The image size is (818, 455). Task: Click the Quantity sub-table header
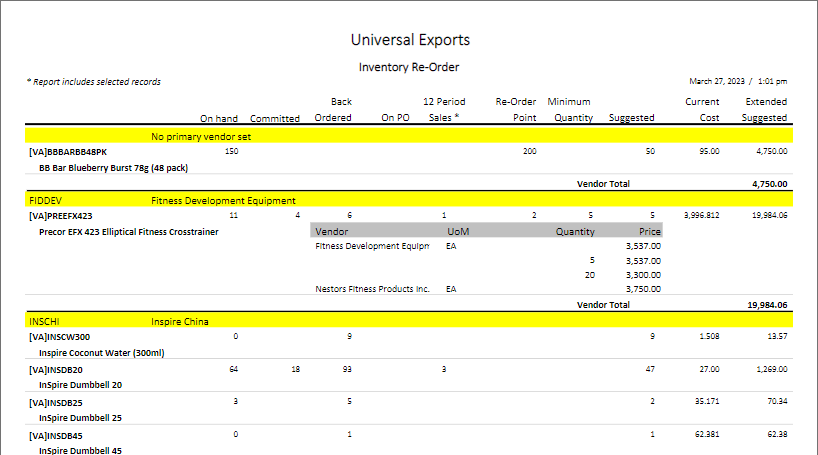tap(575, 232)
